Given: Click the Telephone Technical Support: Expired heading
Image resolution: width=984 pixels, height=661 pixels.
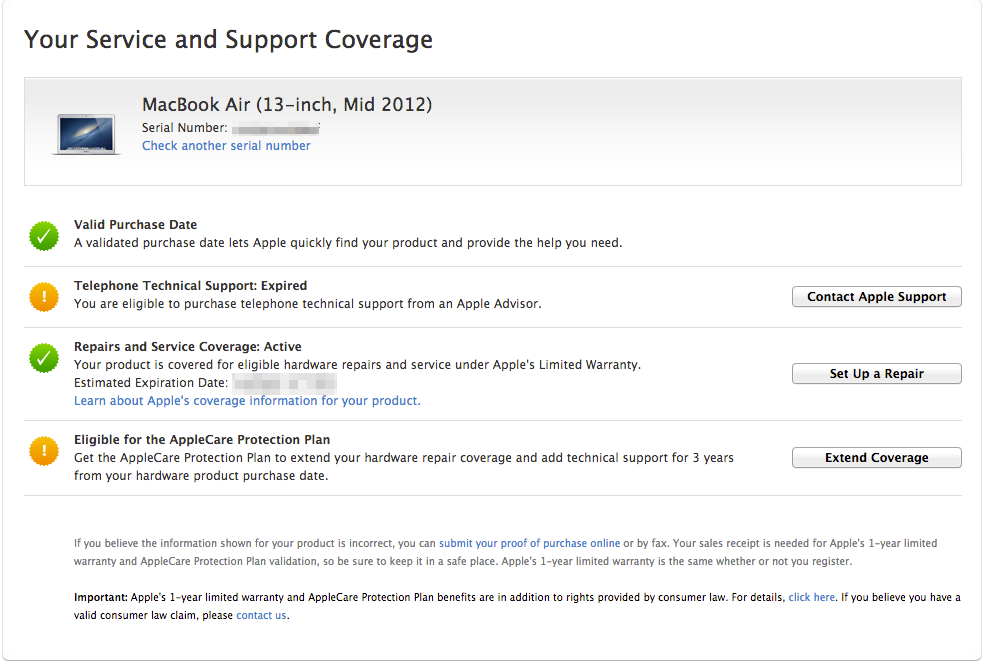Looking at the screenshot, I should click(x=190, y=286).
